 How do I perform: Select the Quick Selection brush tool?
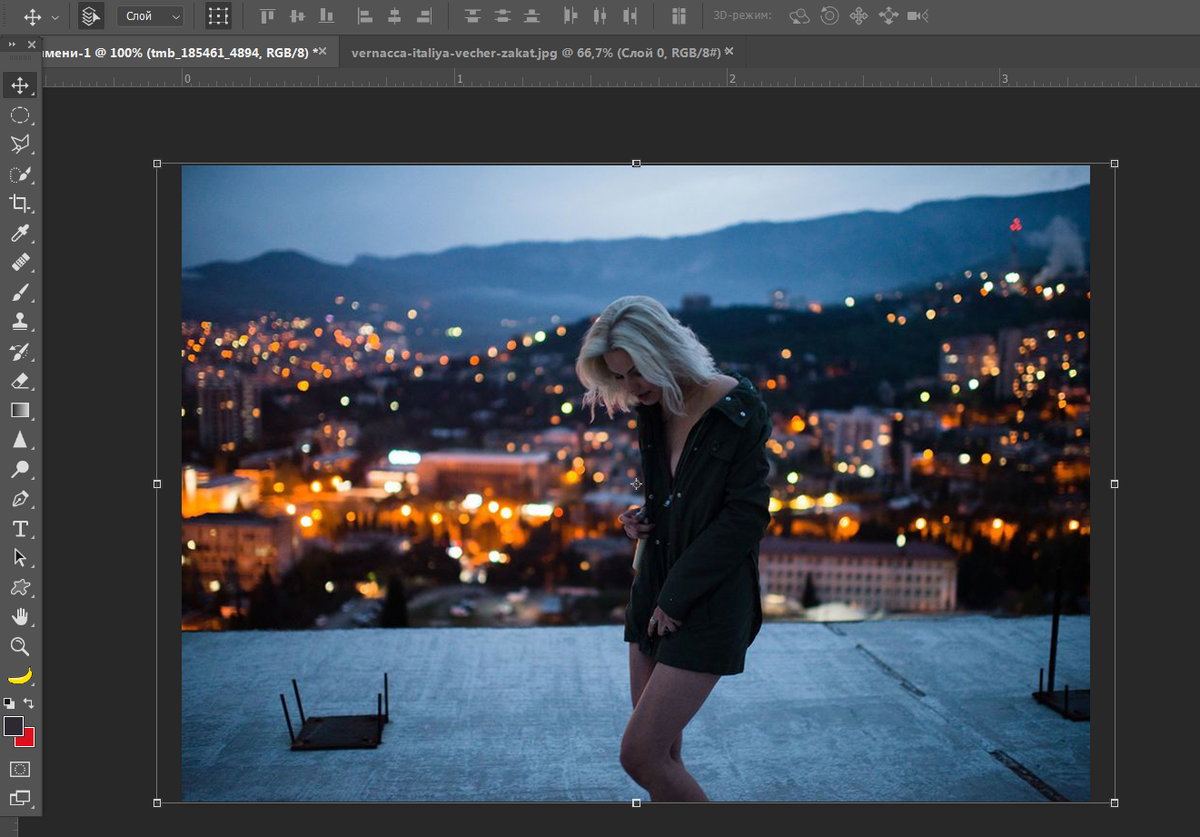(x=20, y=174)
